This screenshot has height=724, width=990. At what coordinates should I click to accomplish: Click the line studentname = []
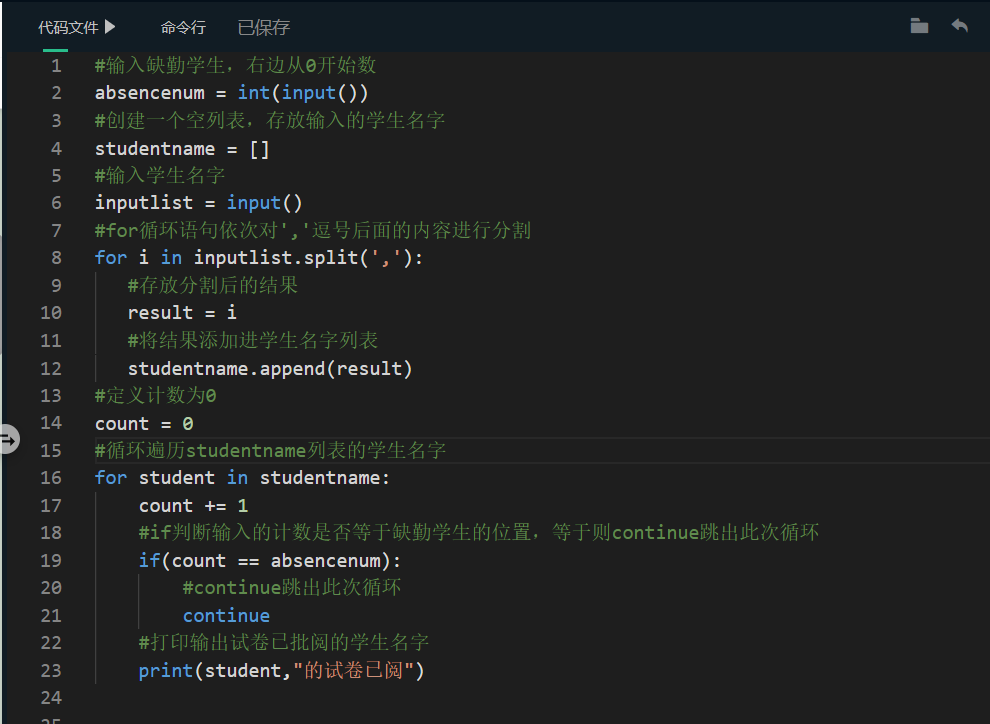[182, 149]
